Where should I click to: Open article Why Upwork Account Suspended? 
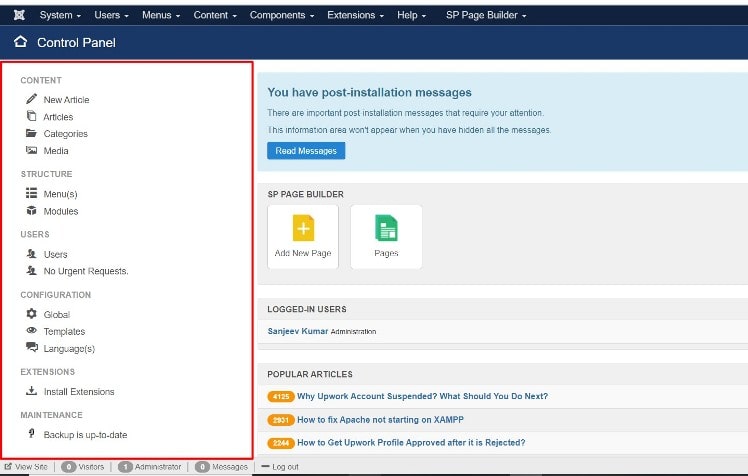pyautogui.click(x=423, y=396)
